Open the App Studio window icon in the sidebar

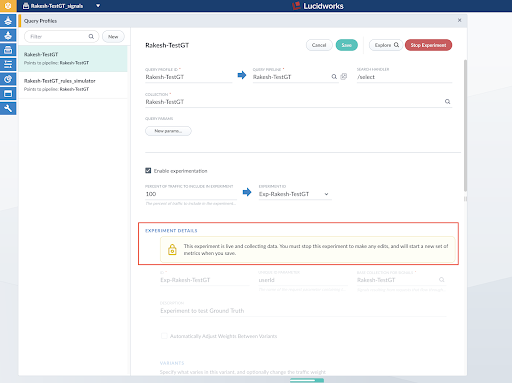(x=8, y=94)
